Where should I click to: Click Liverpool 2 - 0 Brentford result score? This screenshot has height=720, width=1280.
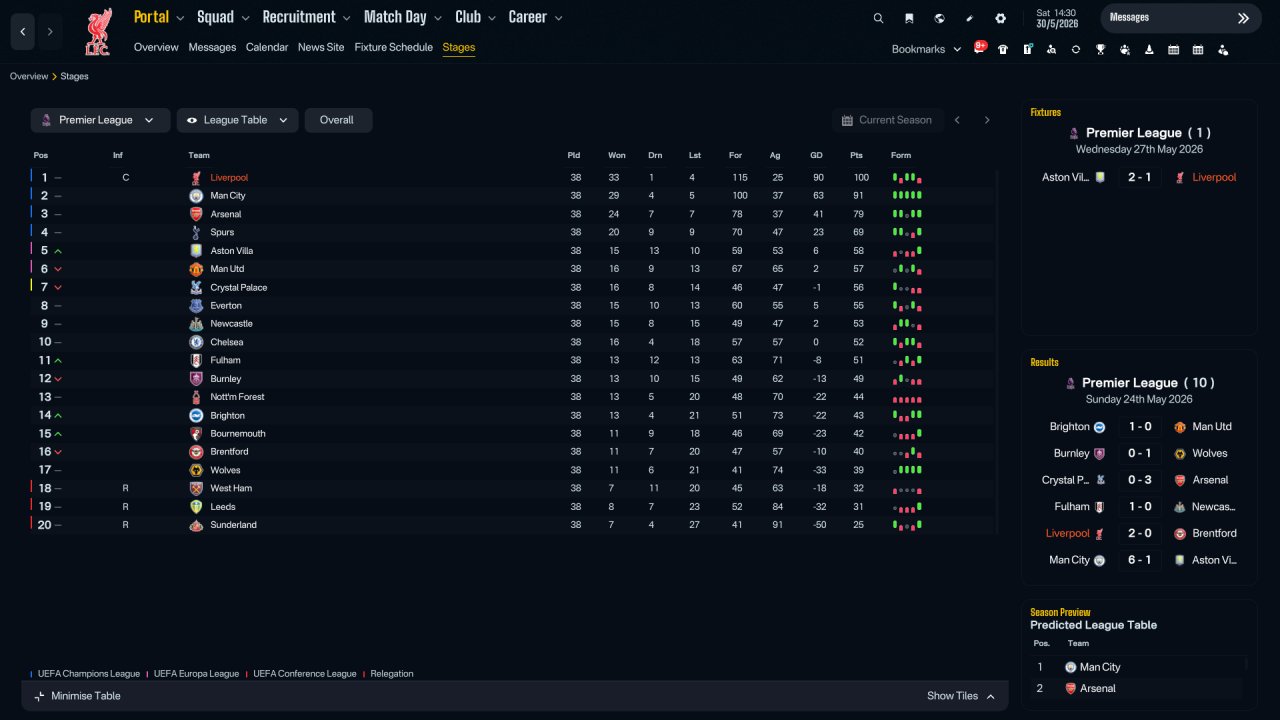(x=1140, y=534)
